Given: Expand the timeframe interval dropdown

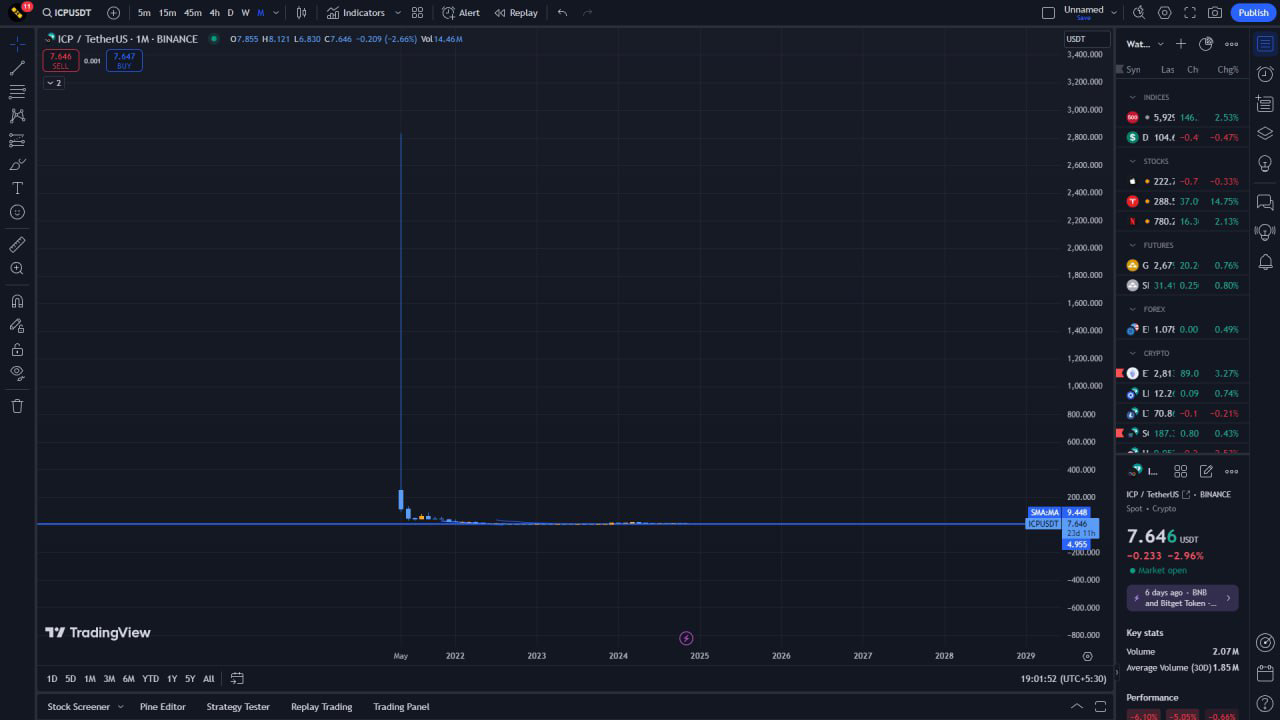Looking at the screenshot, I should point(276,13).
